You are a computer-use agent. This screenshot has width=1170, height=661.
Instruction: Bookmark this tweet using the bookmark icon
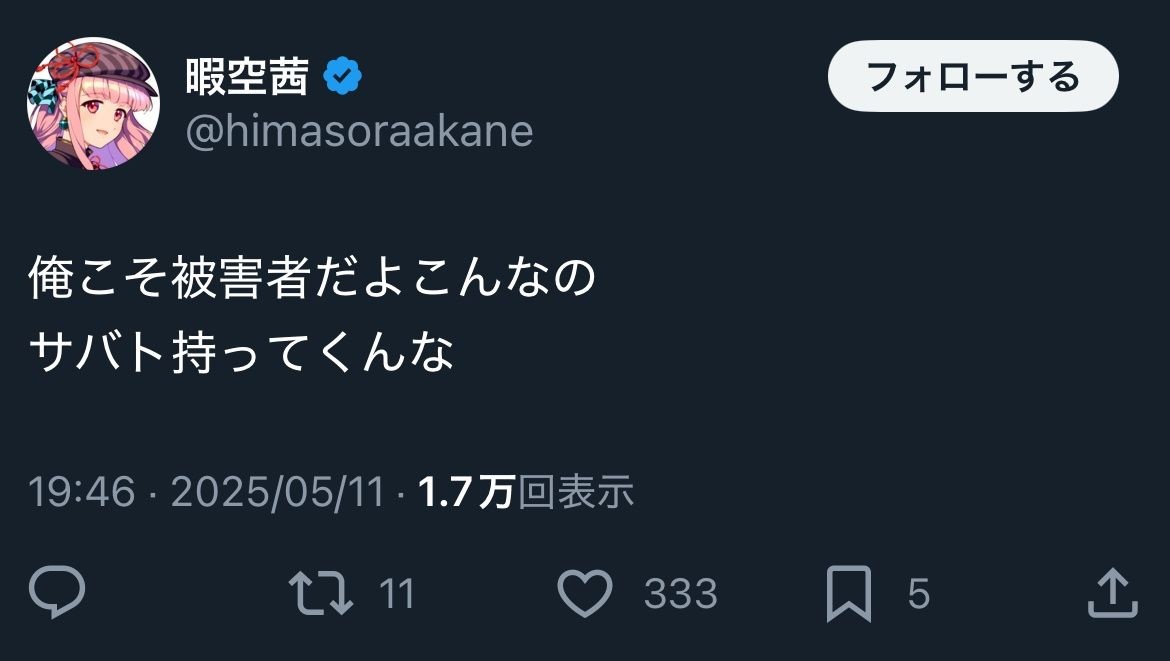pos(849,594)
